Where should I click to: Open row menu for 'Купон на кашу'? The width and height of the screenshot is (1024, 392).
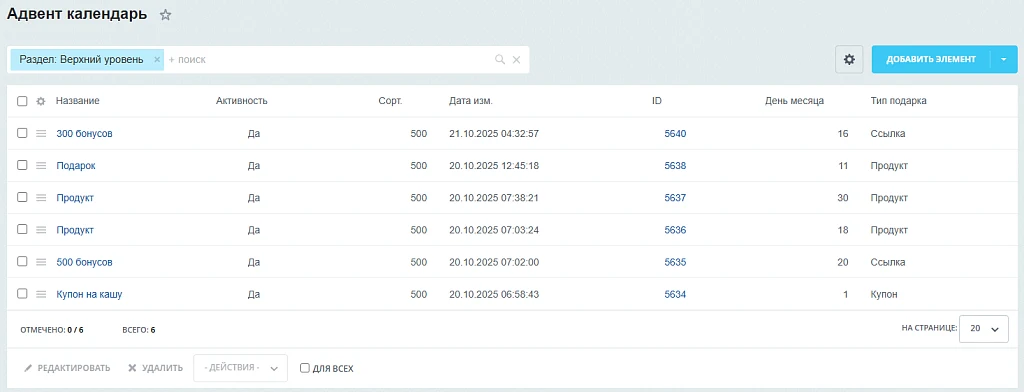click(x=41, y=294)
